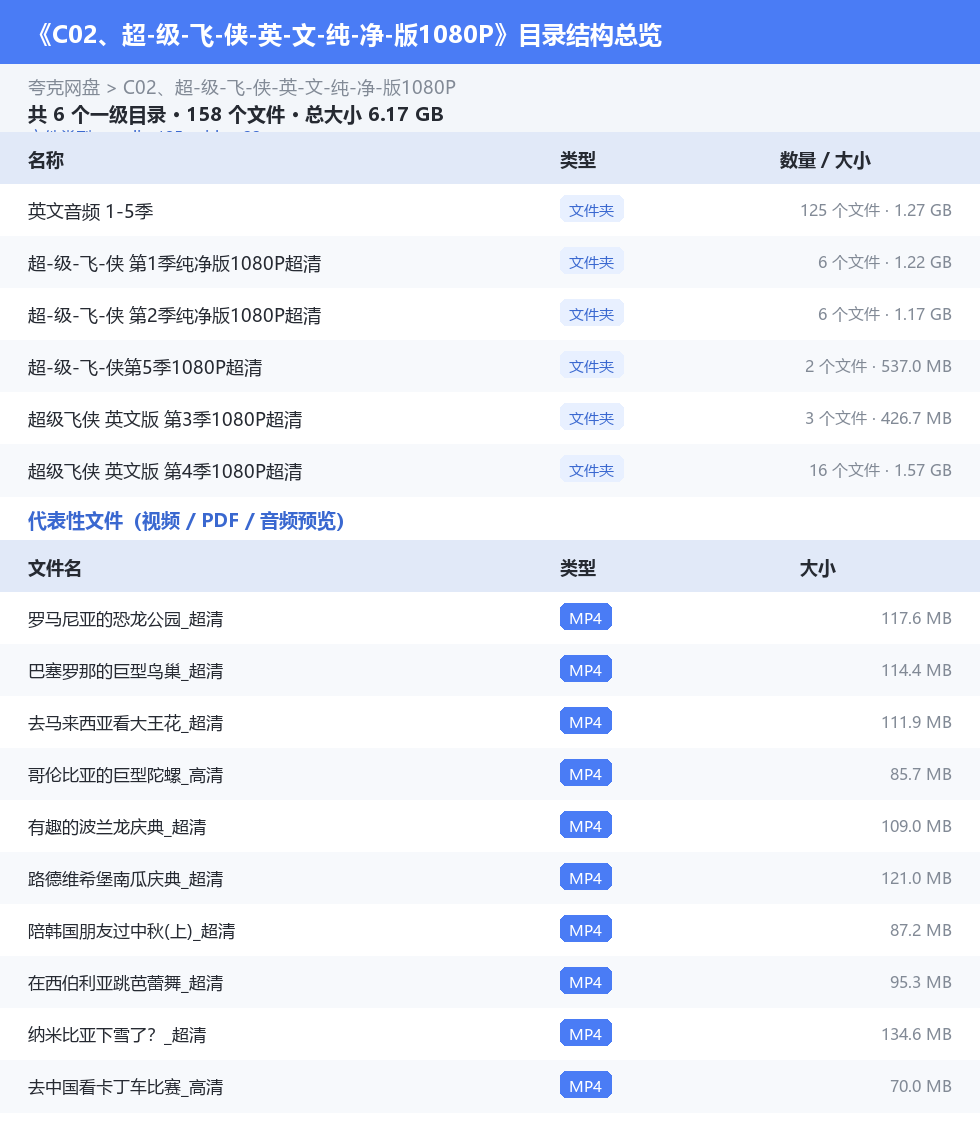Select file 去中国看卡丁车比赛_高清

490,1086
